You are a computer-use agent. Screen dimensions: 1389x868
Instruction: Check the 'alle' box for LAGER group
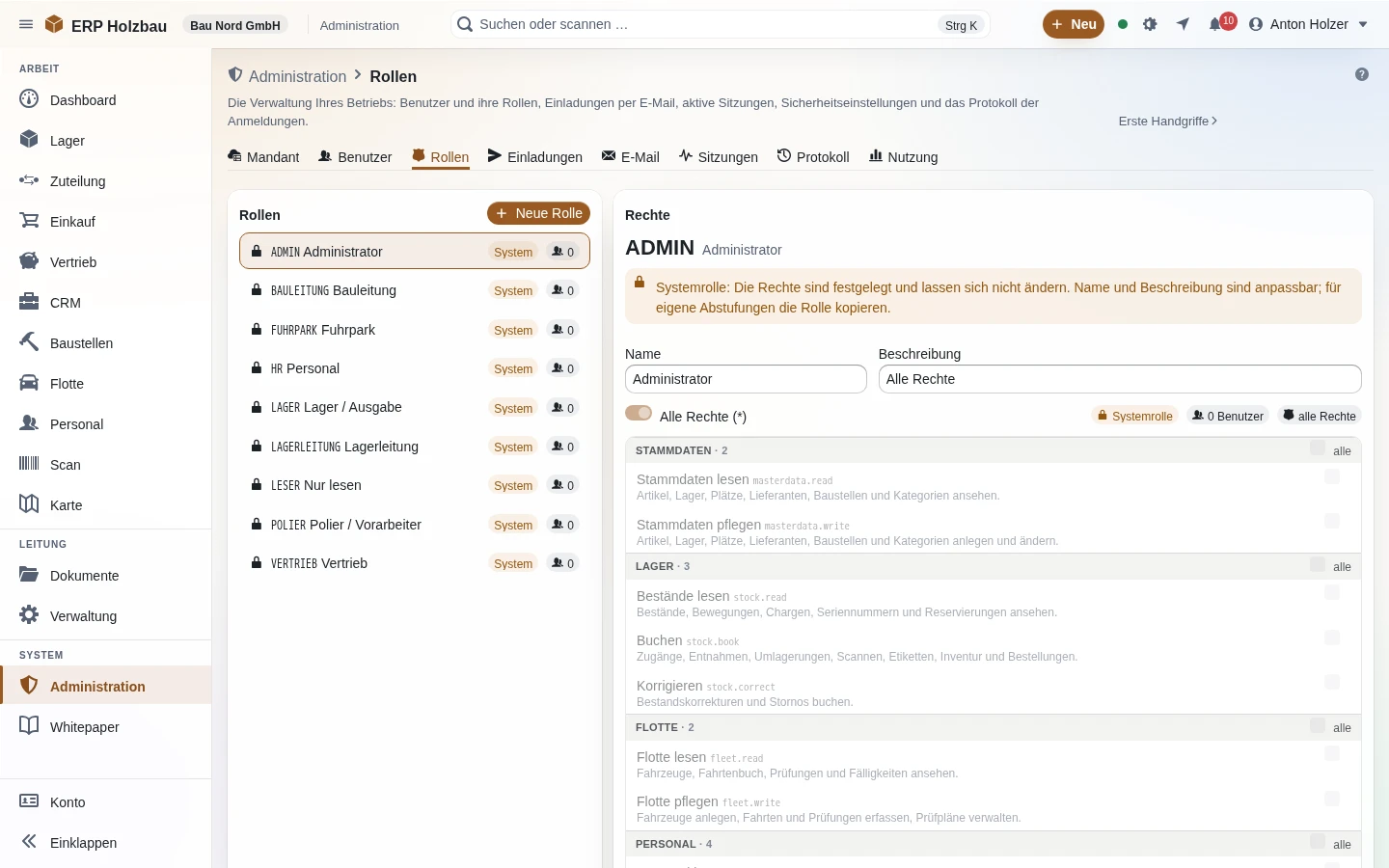tap(1318, 565)
